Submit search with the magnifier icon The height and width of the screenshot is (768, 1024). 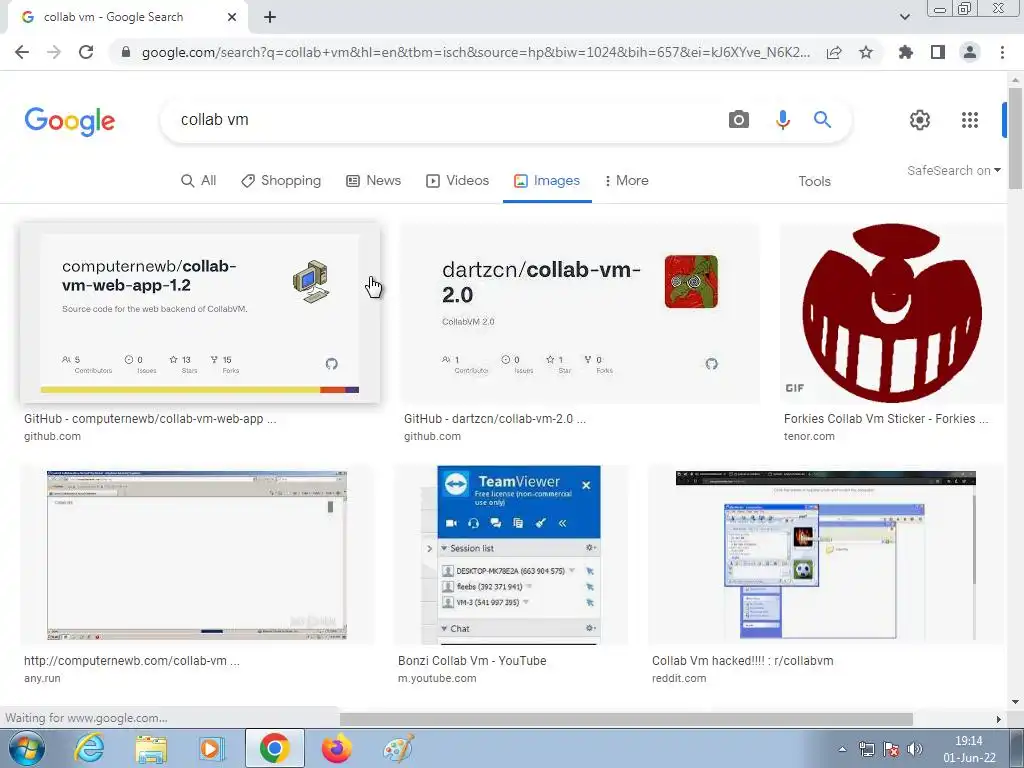(x=822, y=120)
